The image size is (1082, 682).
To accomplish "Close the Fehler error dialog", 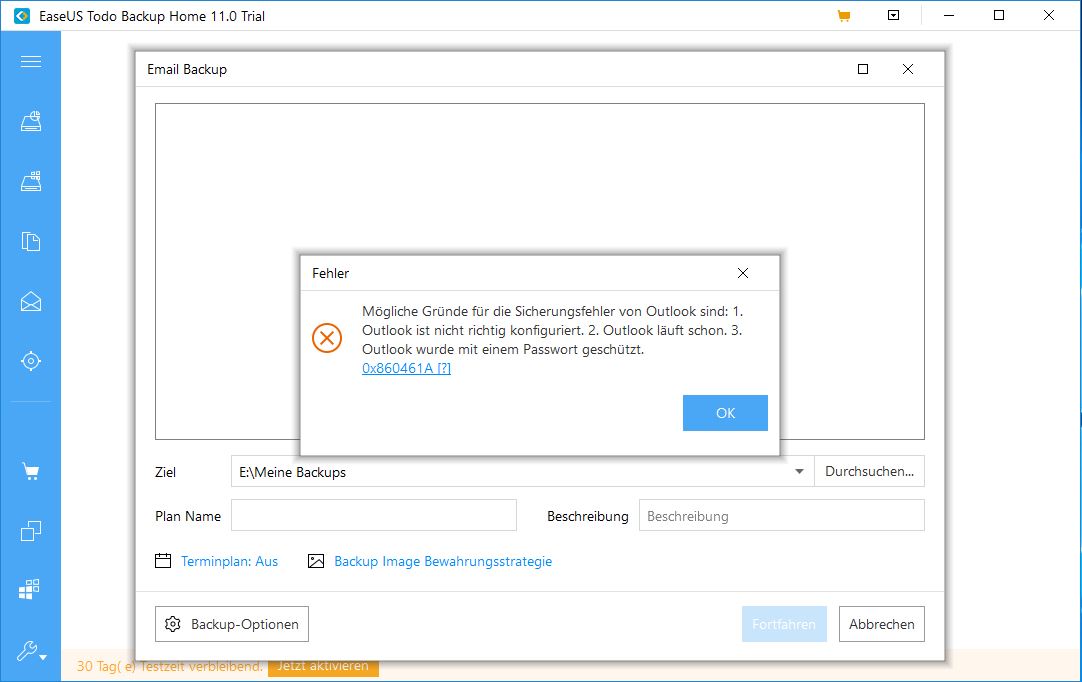I will 742,273.
